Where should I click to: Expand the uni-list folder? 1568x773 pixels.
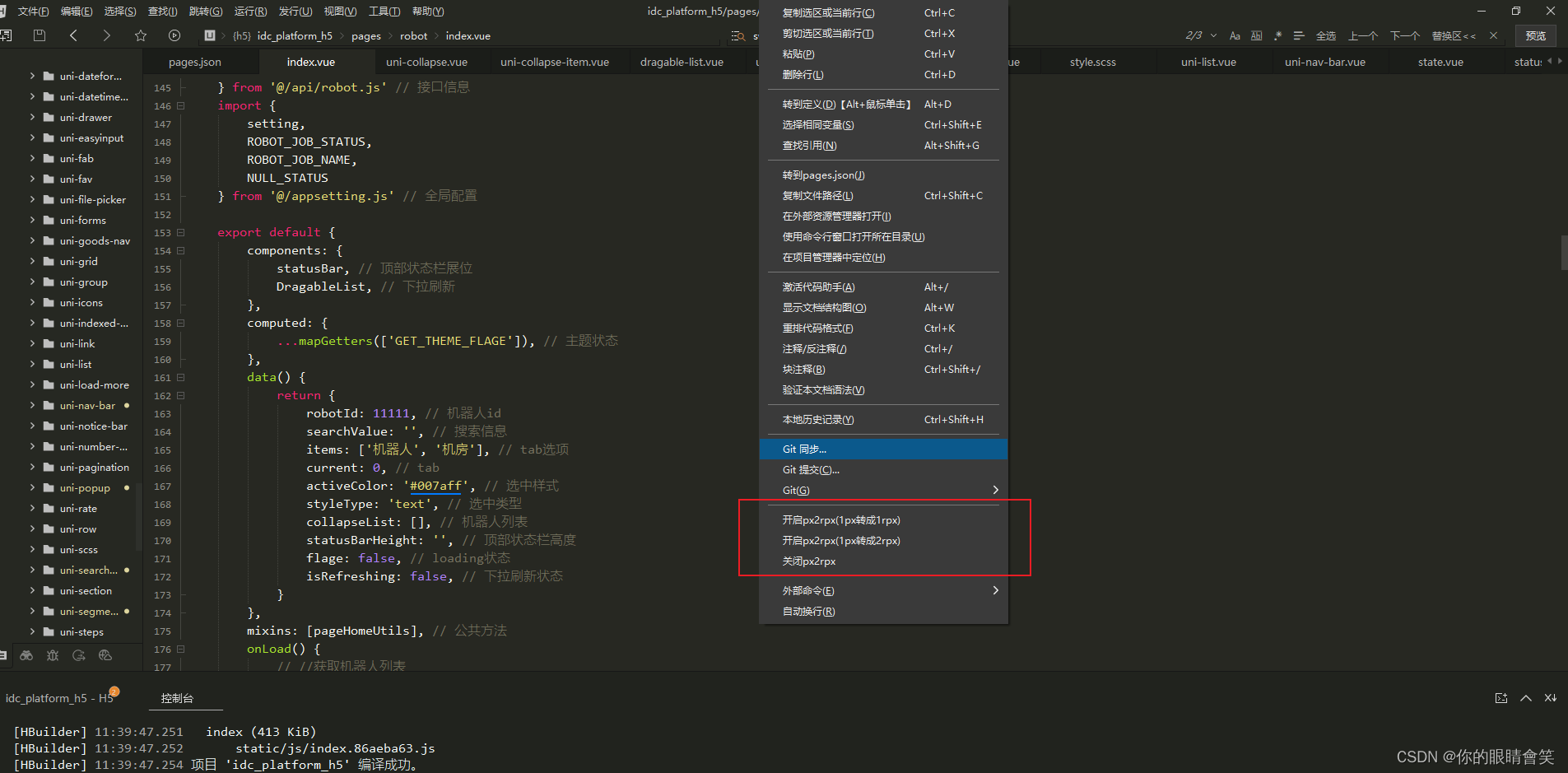click(32, 364)
